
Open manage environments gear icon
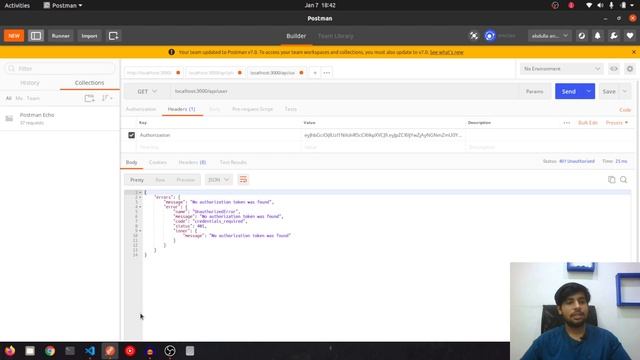(630, 69)
